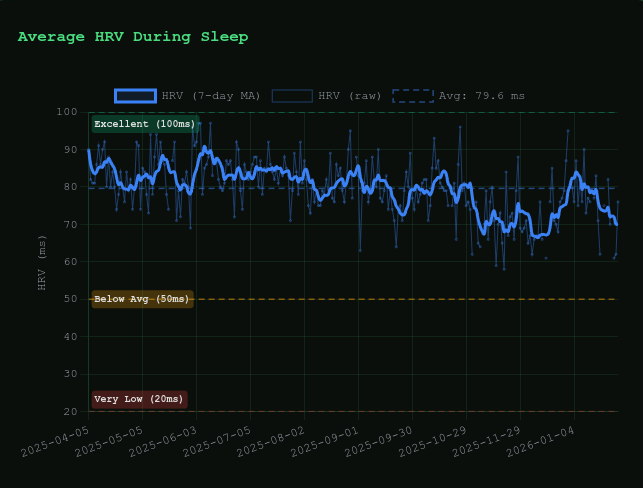The height and width of the screenshot is (488, 643).
Task: Click the Excellent (100ms) threshold label
Action: [x=145, y=124]
